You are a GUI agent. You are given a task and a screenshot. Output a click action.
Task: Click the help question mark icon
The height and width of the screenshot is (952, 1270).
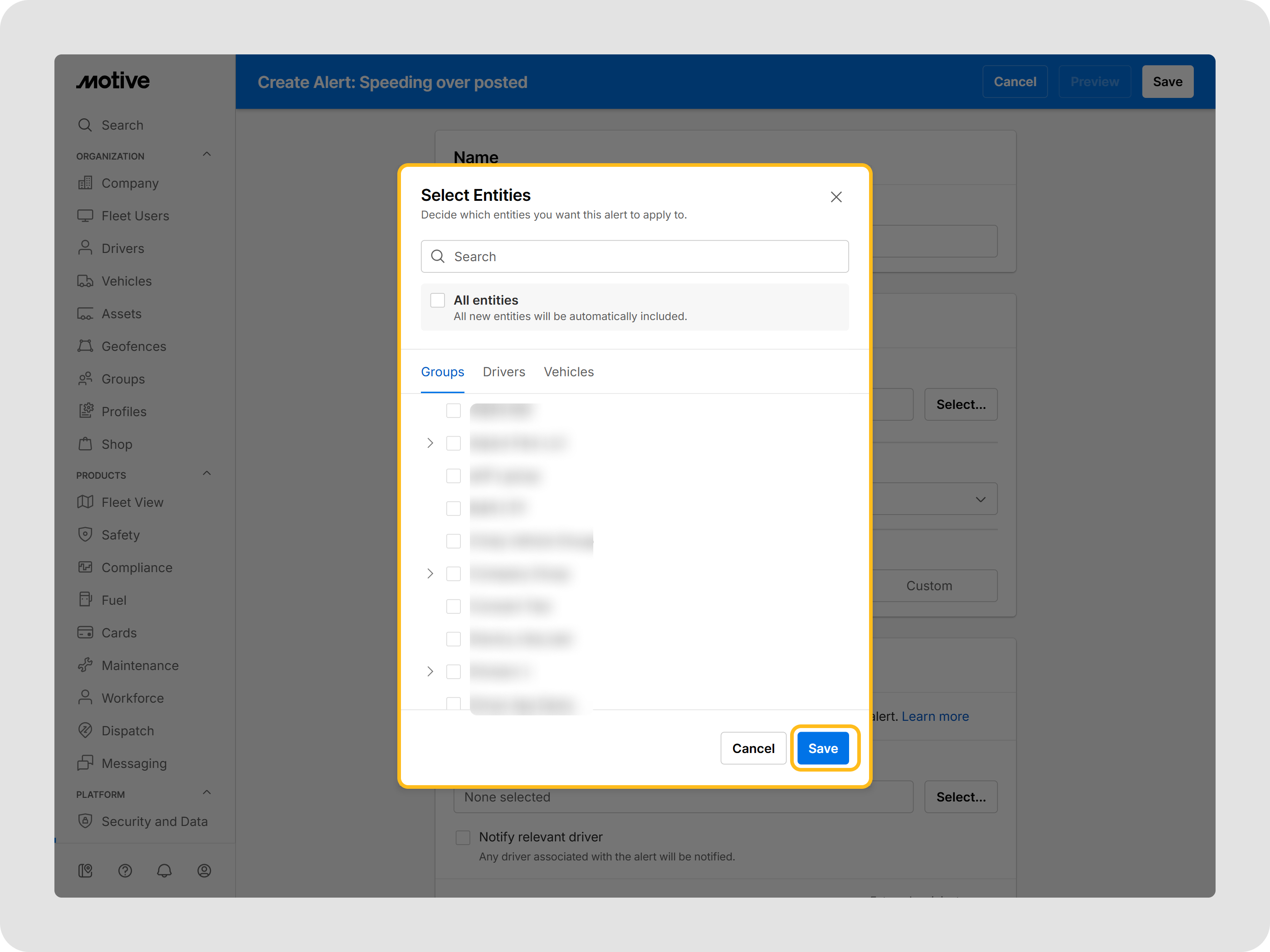click(125, 871)
